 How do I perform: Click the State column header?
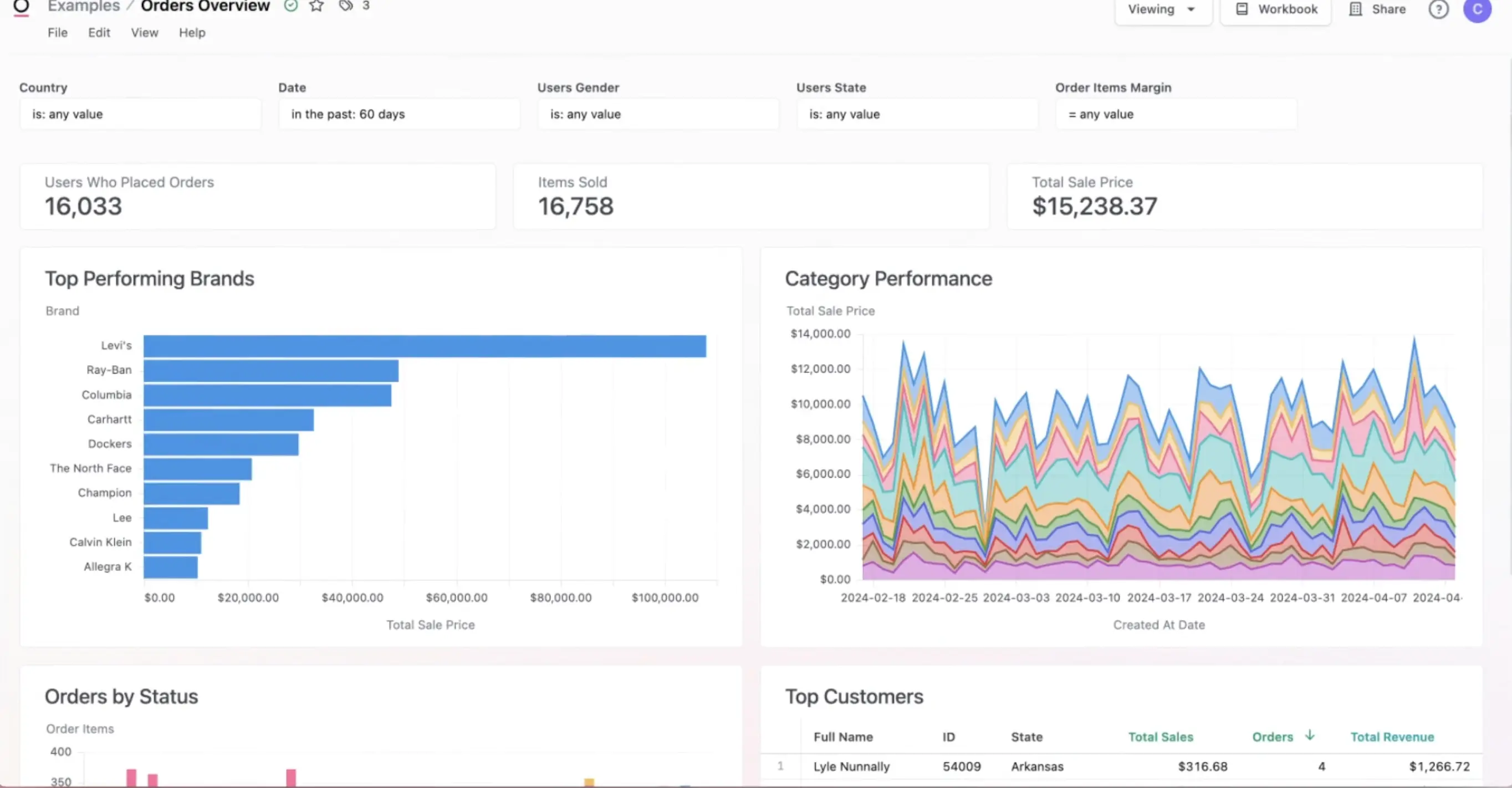click(1026, 737)
